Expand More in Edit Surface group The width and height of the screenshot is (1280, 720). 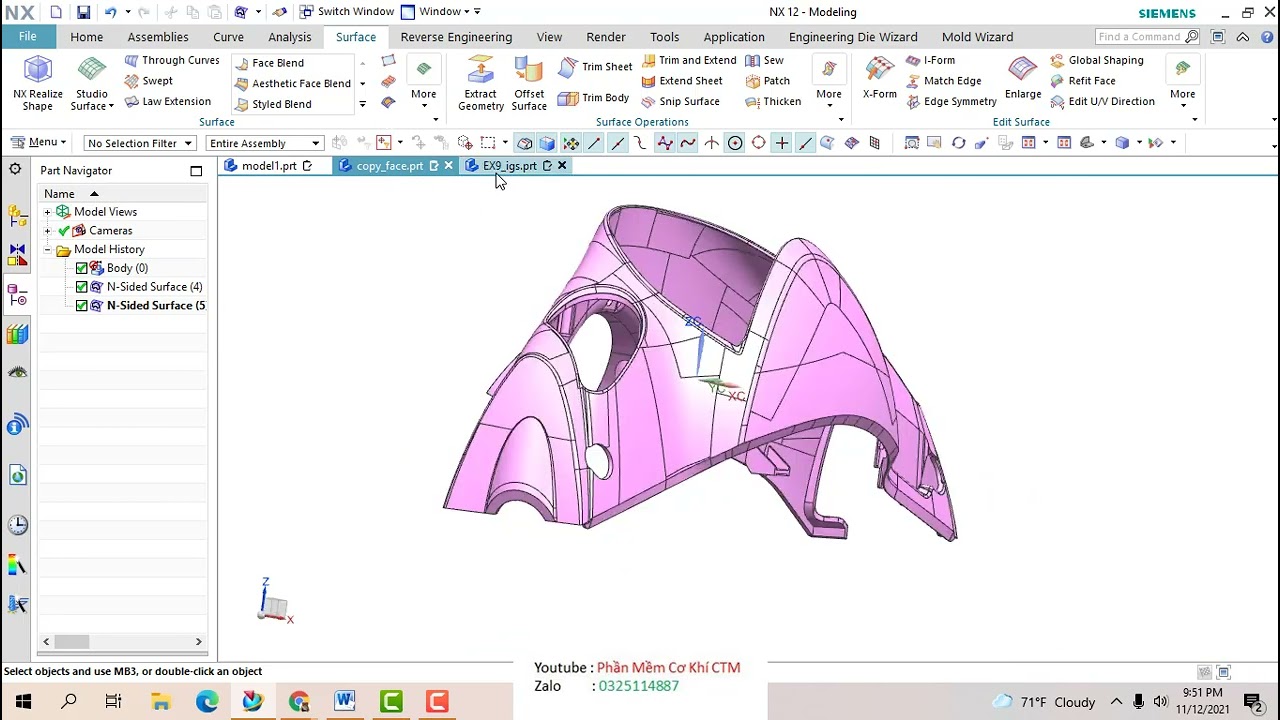click(1183, 83)
